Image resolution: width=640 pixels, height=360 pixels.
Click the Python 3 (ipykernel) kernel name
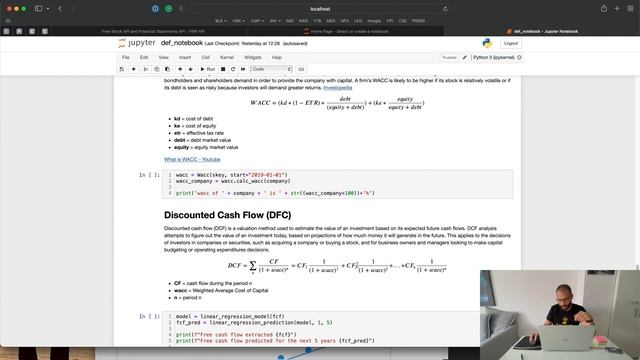pos(493,58)
